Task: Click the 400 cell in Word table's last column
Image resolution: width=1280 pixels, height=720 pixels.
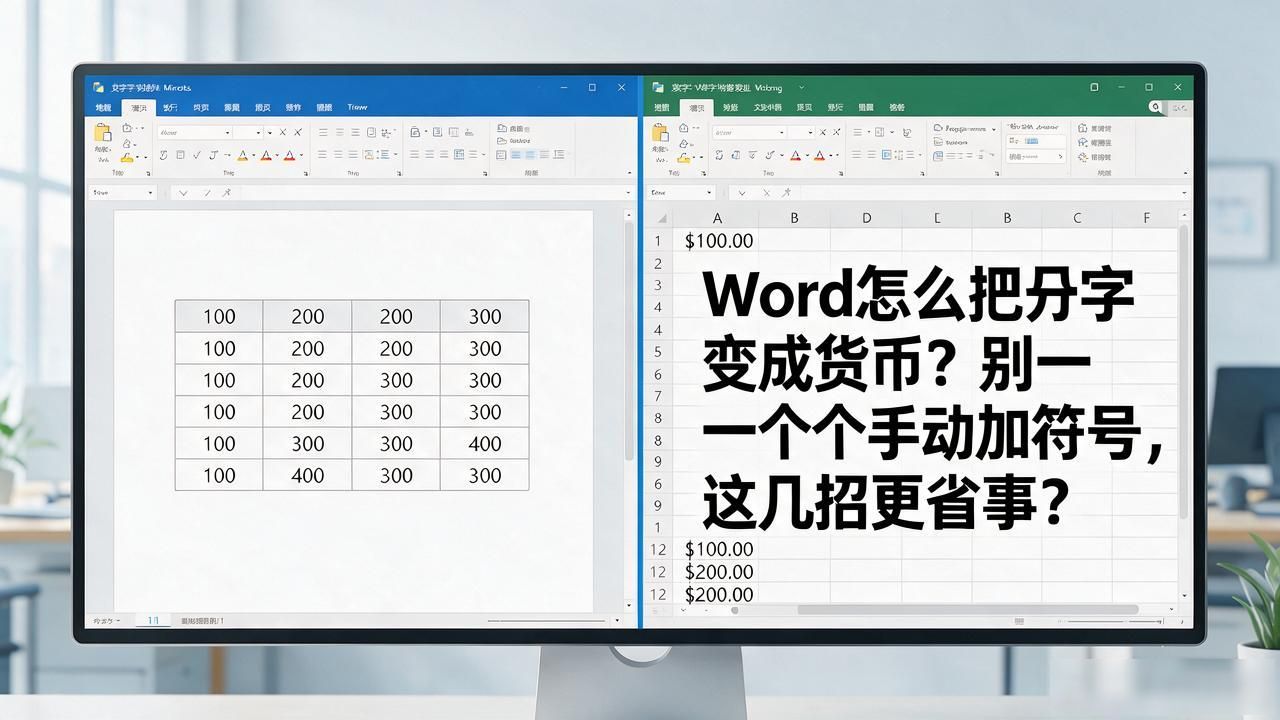Action: click(485, 444)
